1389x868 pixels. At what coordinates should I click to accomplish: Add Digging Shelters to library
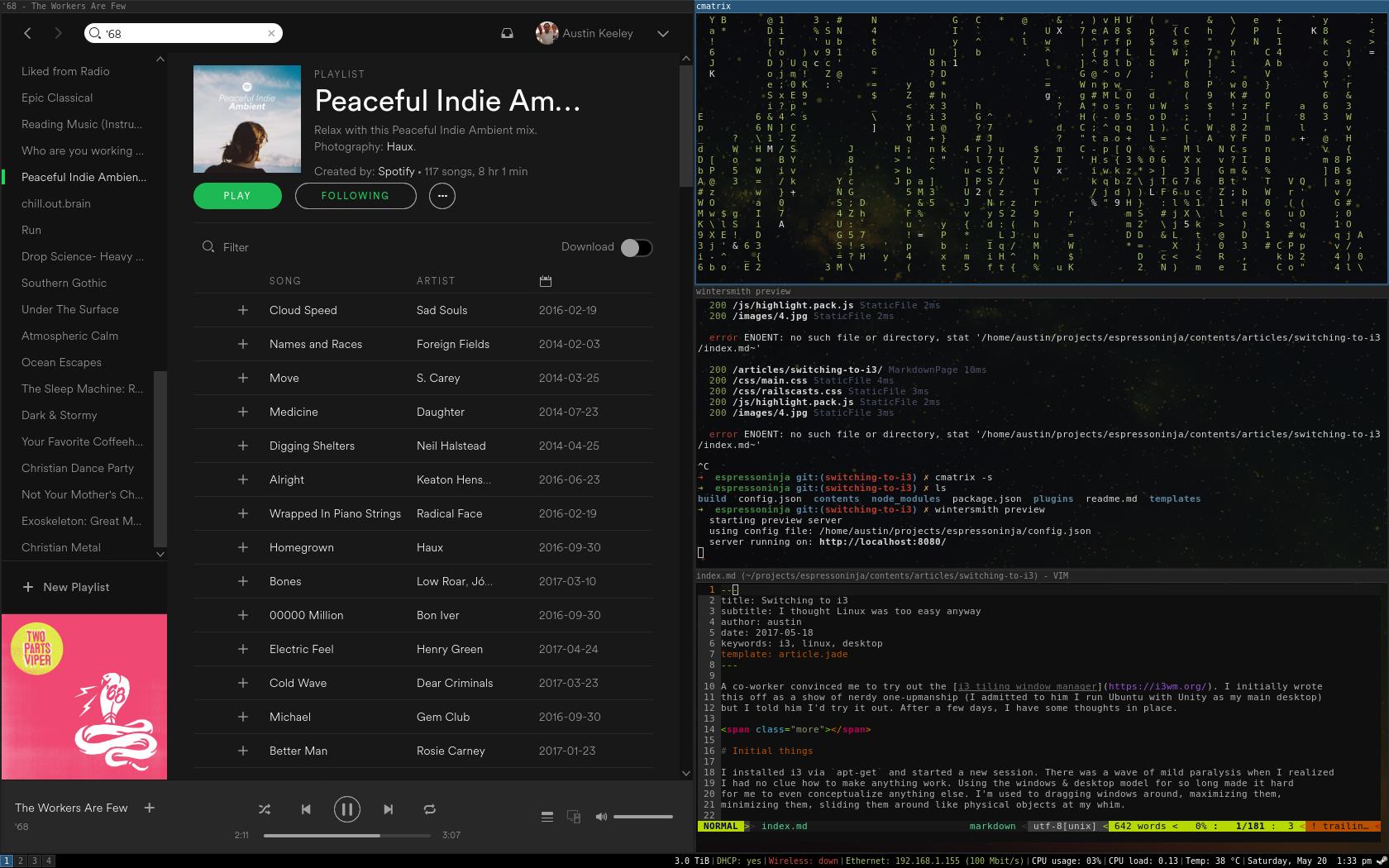click(x=243, y=446)
